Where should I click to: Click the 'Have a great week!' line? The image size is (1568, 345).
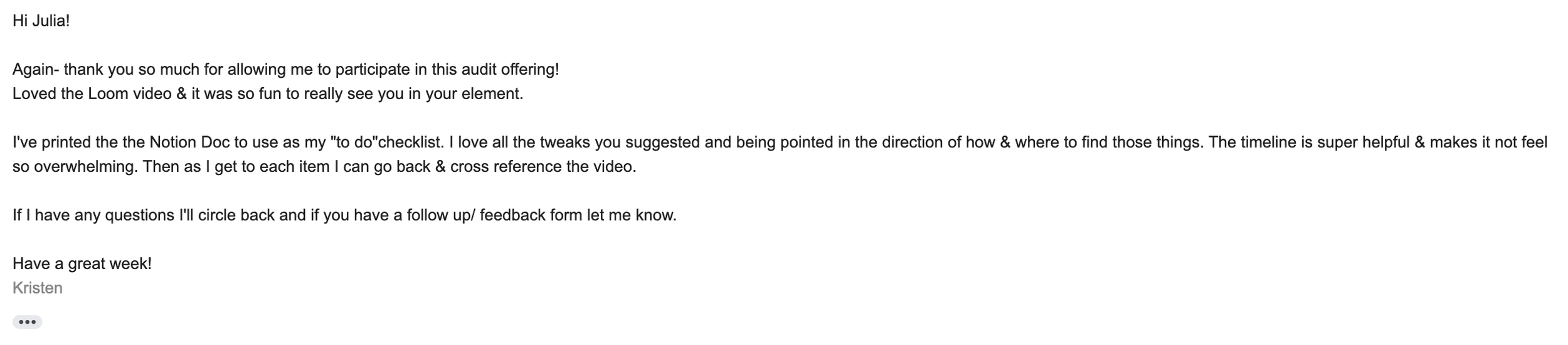click(x=82, y=263)
